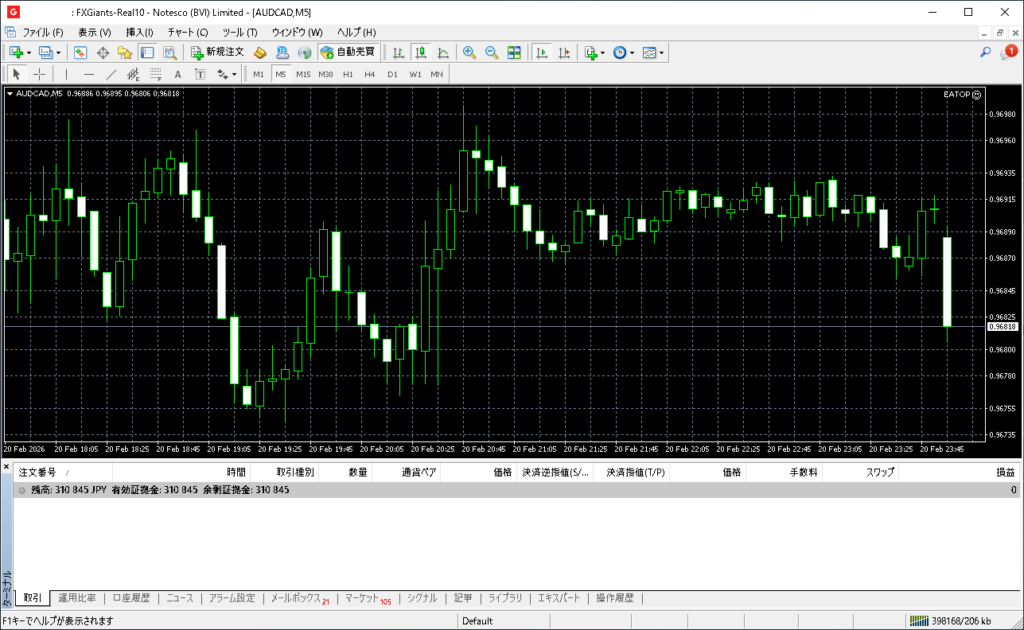Image resolution: width=1024 pixels, height=630 pixels.
Task: Click the zoom out magnifier icon
Action: point(491,52)
